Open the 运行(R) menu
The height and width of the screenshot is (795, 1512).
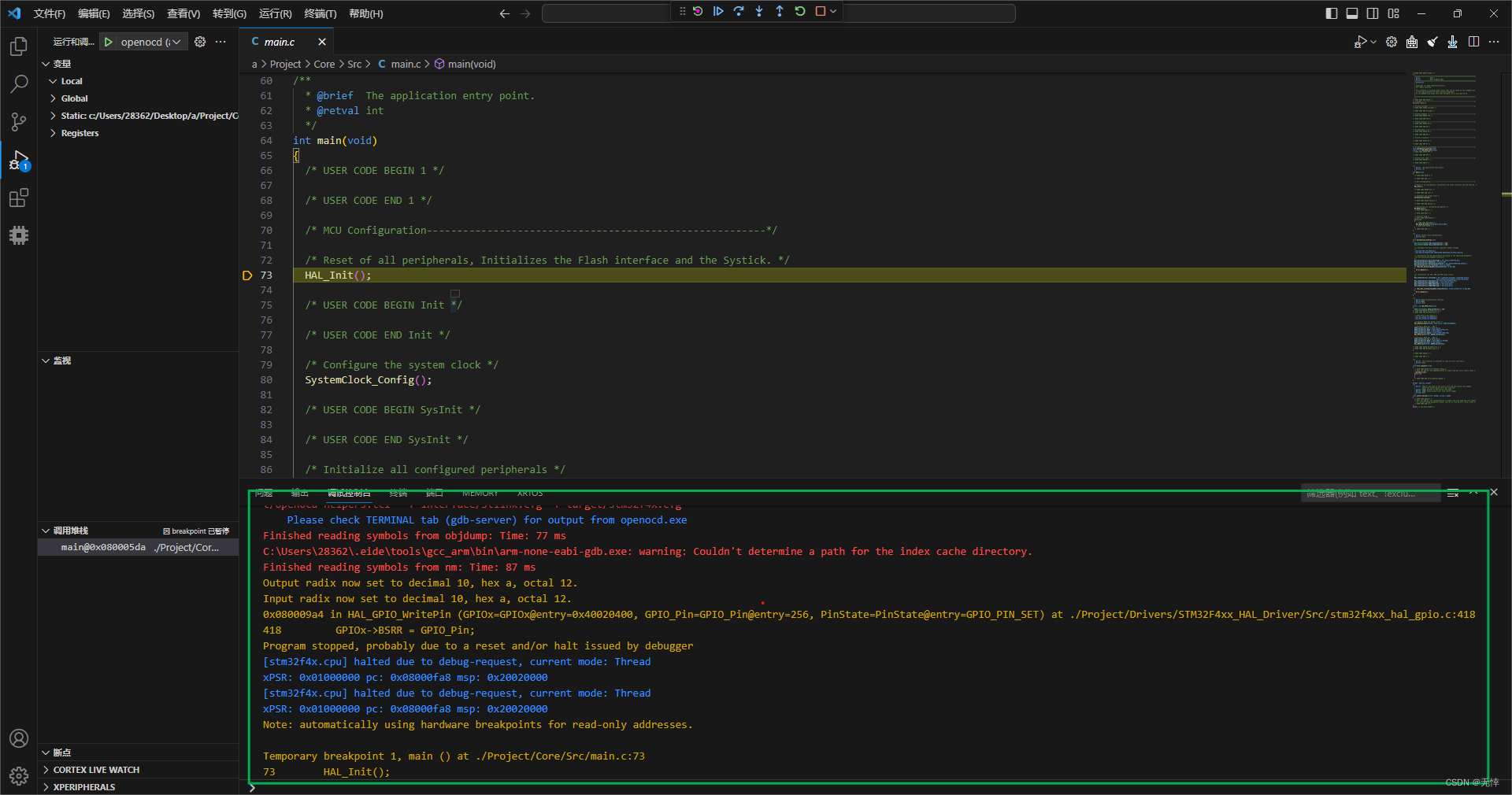[276, 13]
